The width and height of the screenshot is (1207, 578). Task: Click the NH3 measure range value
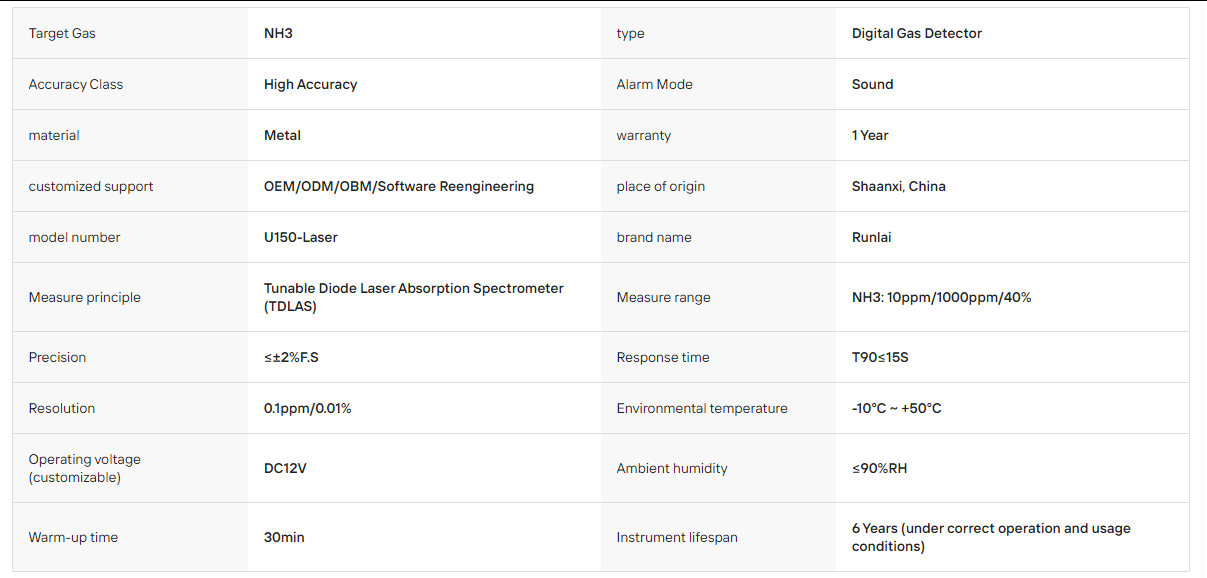coord(941,297)
